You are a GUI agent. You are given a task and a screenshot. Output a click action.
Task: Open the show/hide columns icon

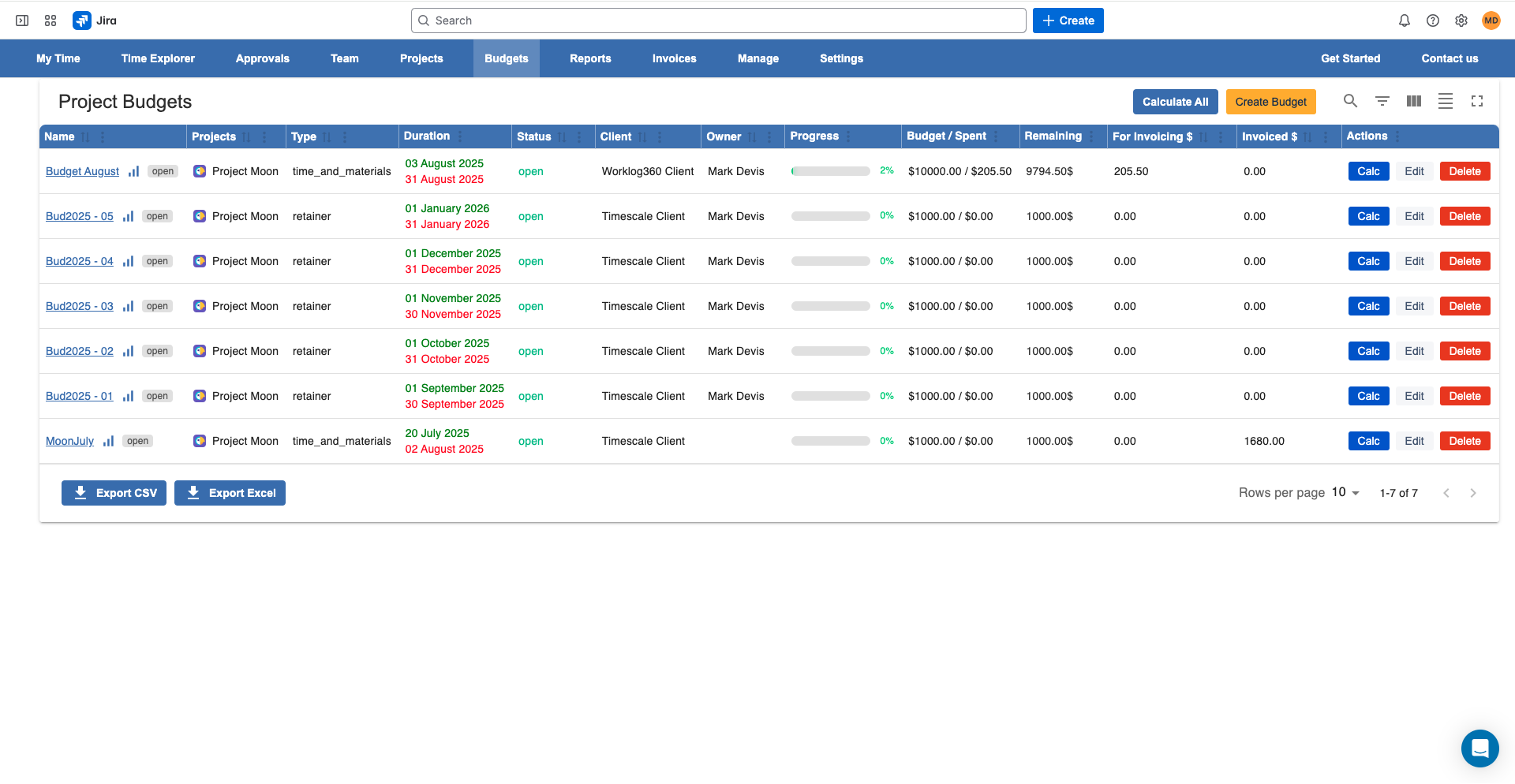[x=1414, y=101]
